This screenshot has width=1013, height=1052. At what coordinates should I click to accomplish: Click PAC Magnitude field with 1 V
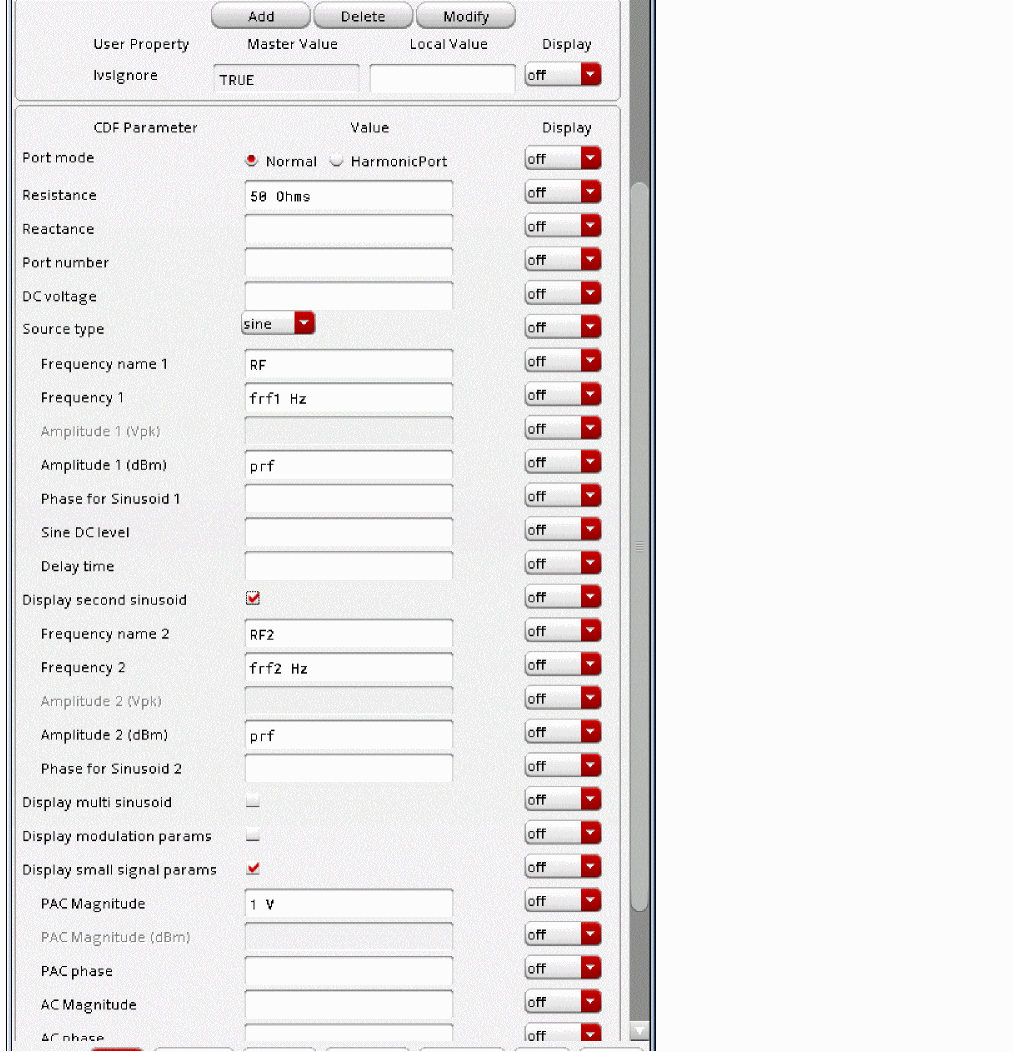[349, 903]
